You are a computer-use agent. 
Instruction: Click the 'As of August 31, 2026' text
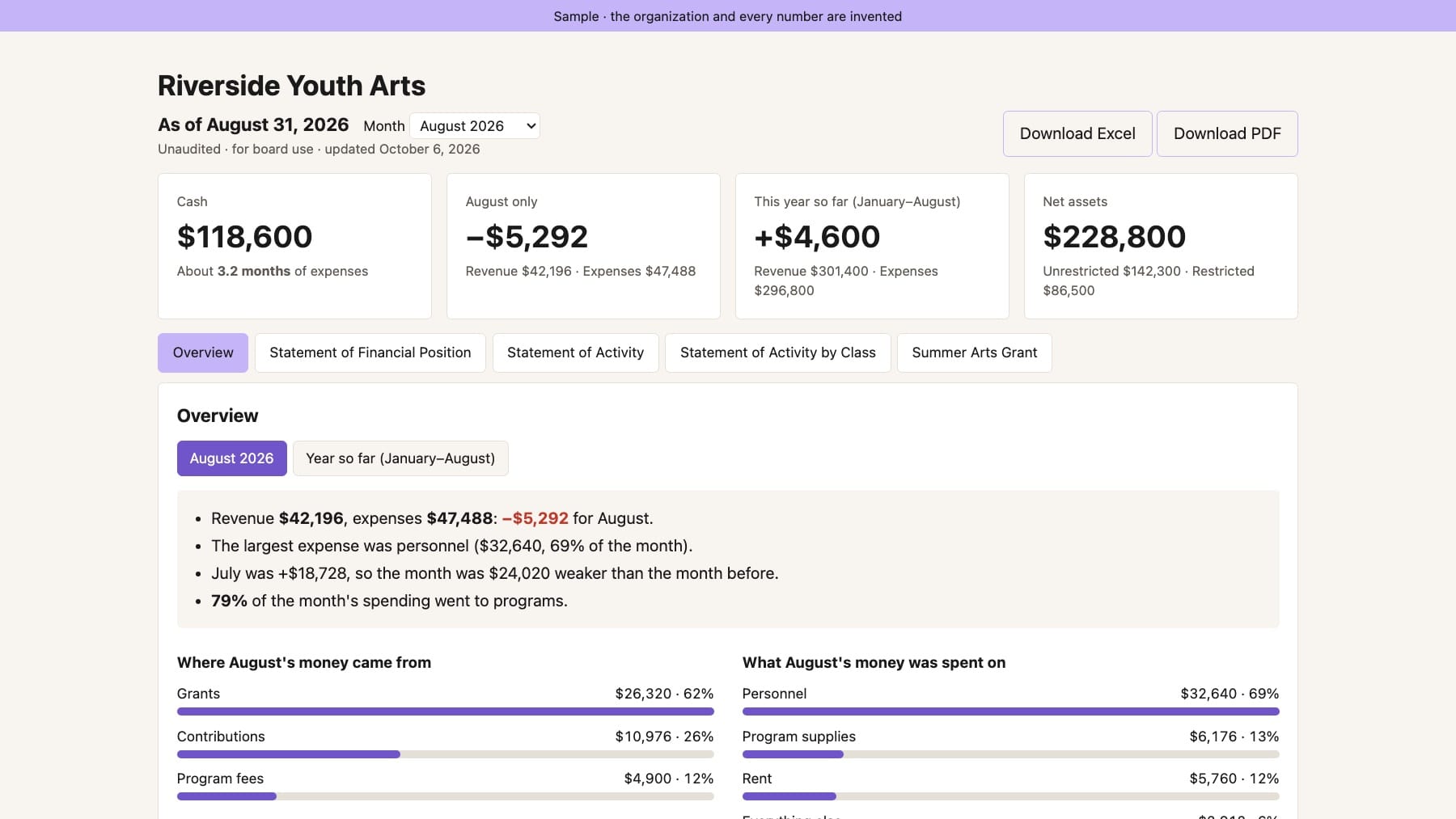(253, 125)
